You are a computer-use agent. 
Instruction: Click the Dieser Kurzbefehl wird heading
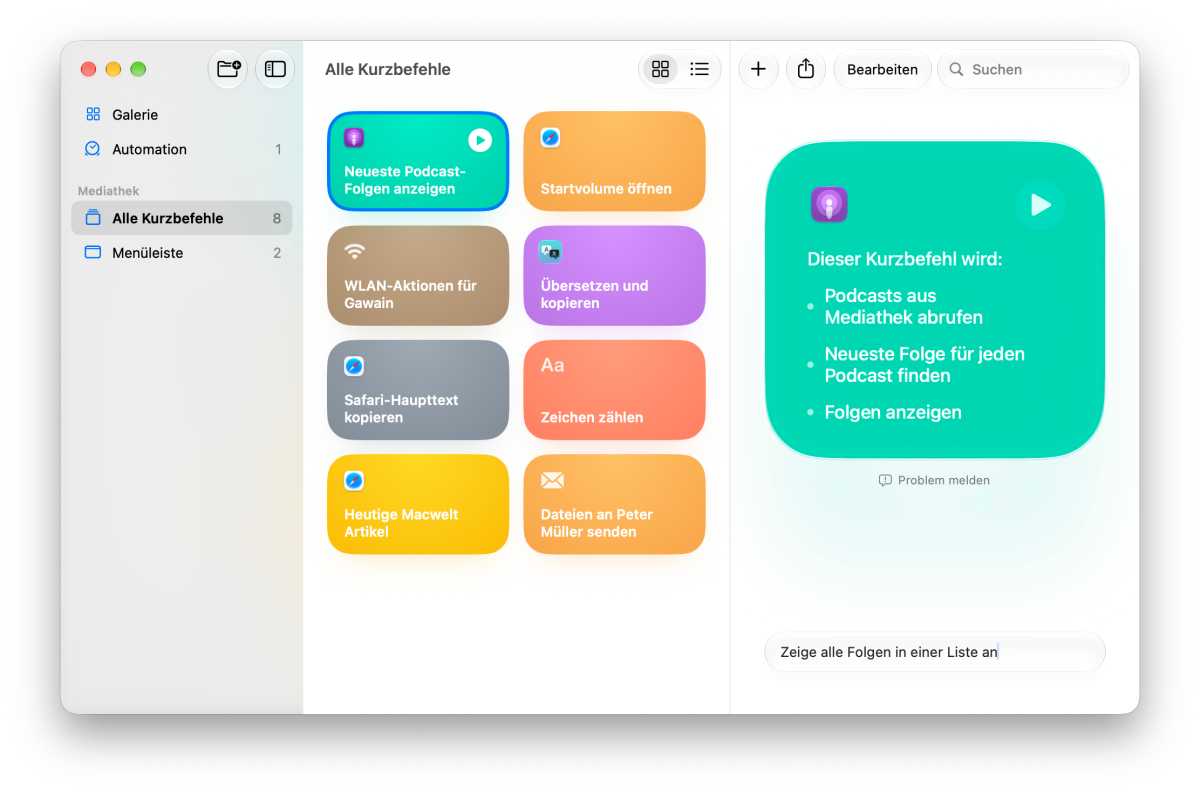905,260
